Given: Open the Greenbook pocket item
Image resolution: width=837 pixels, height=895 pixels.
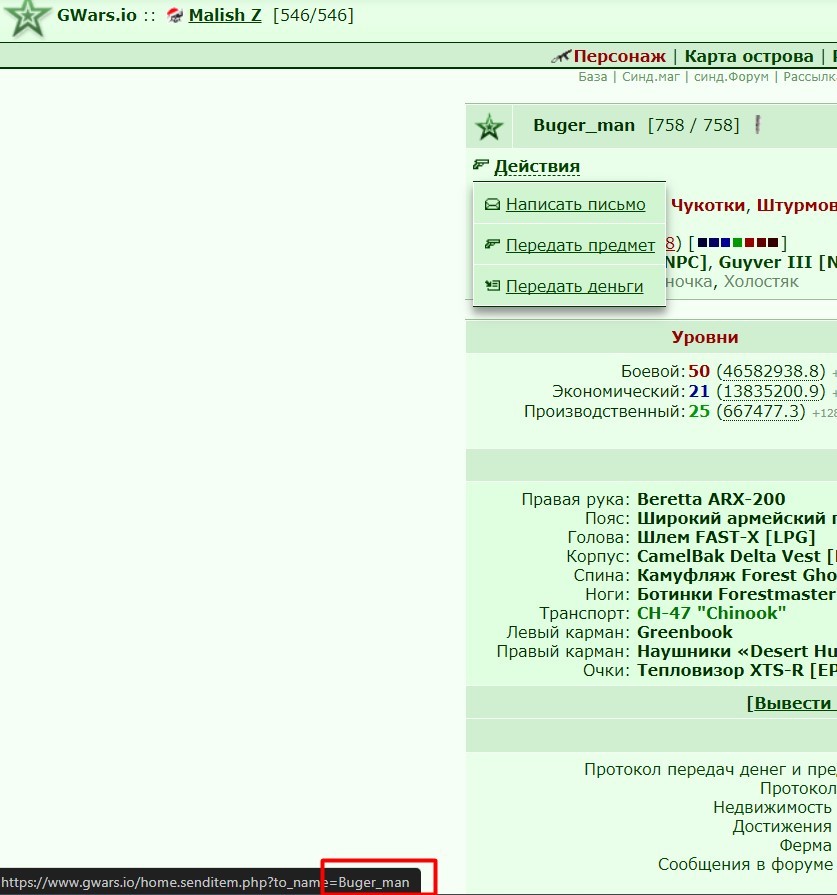Looking at the screenshot, I should 685,632.
